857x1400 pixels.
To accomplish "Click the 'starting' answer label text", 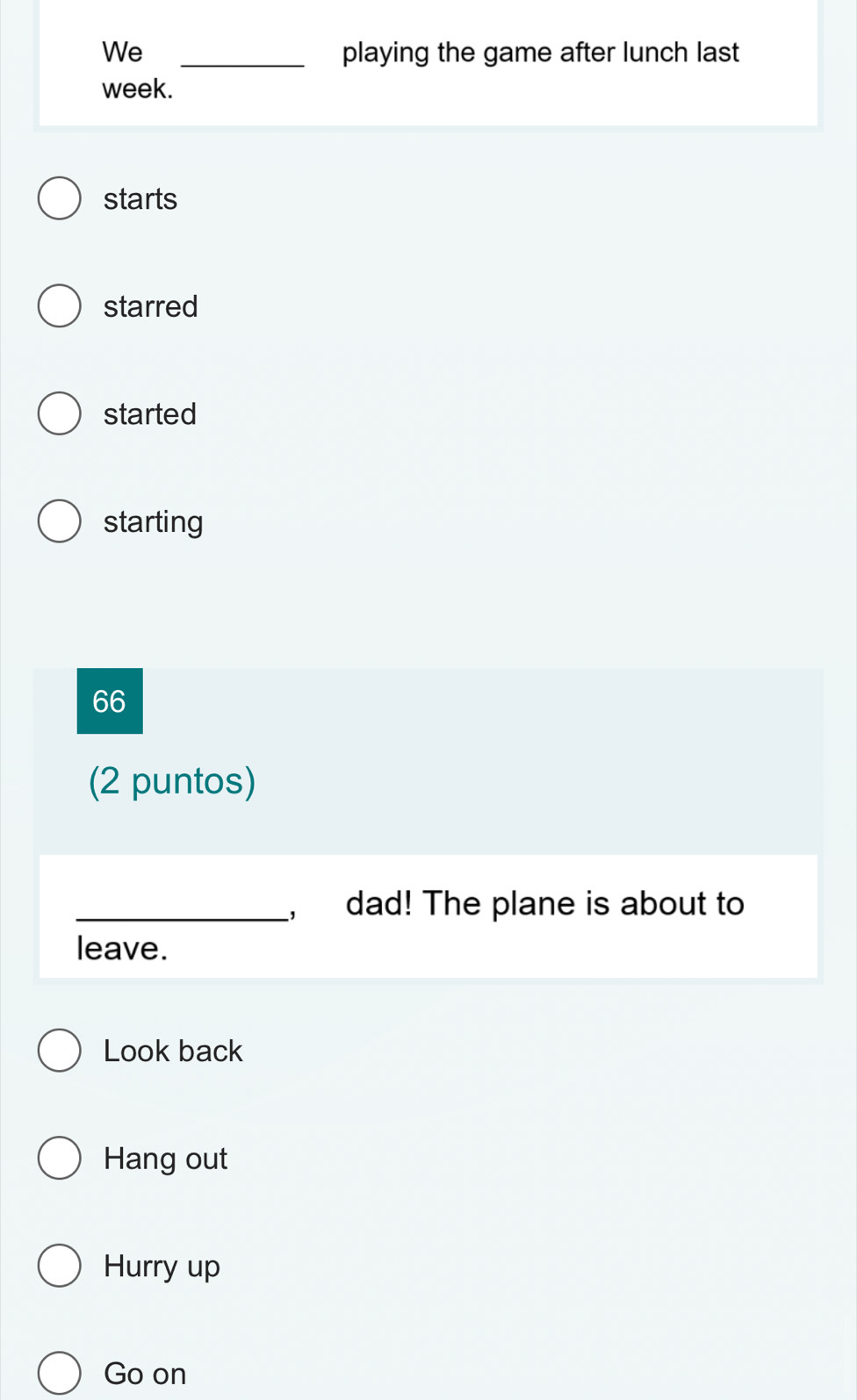I will 154,522.
